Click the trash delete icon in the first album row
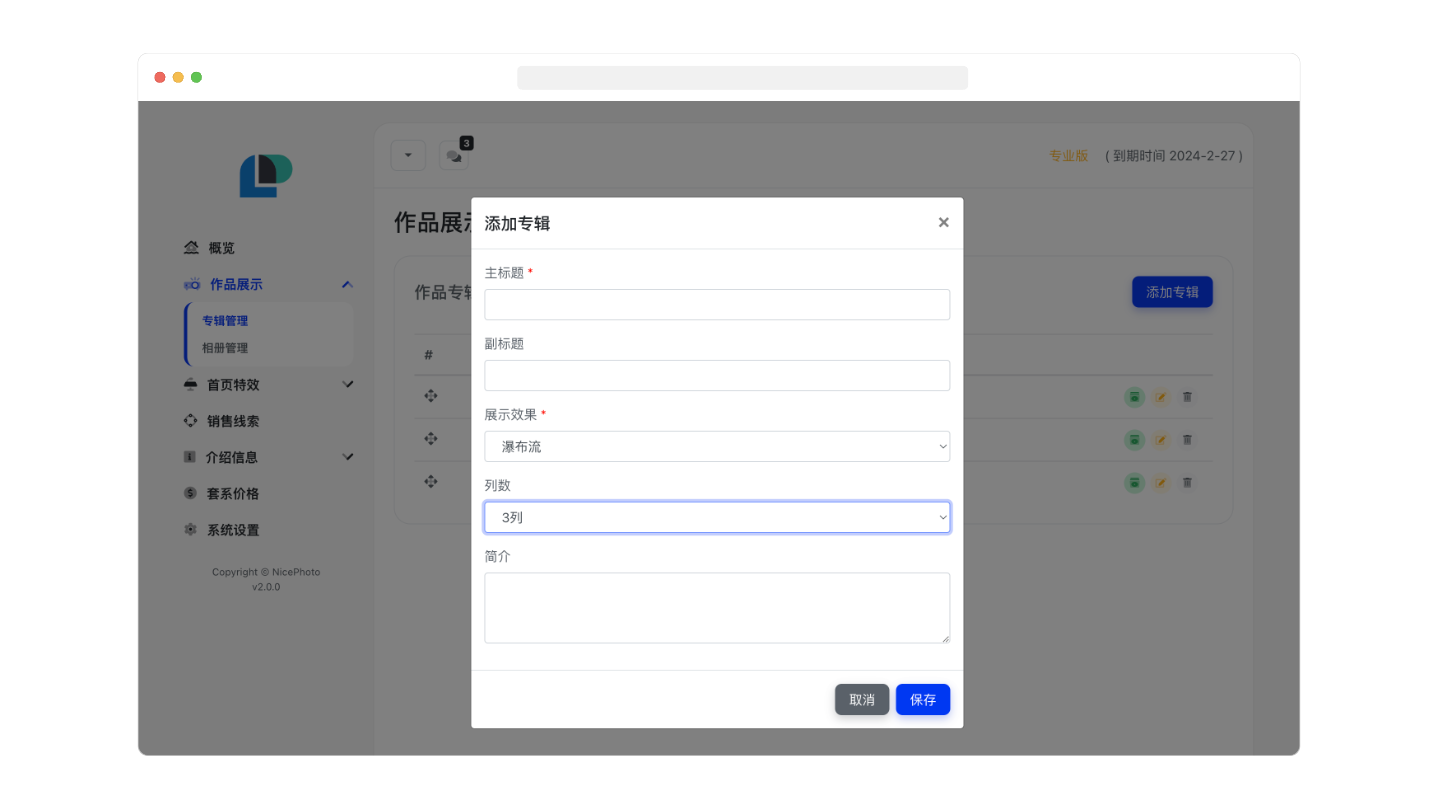 tap(1187, 397)
